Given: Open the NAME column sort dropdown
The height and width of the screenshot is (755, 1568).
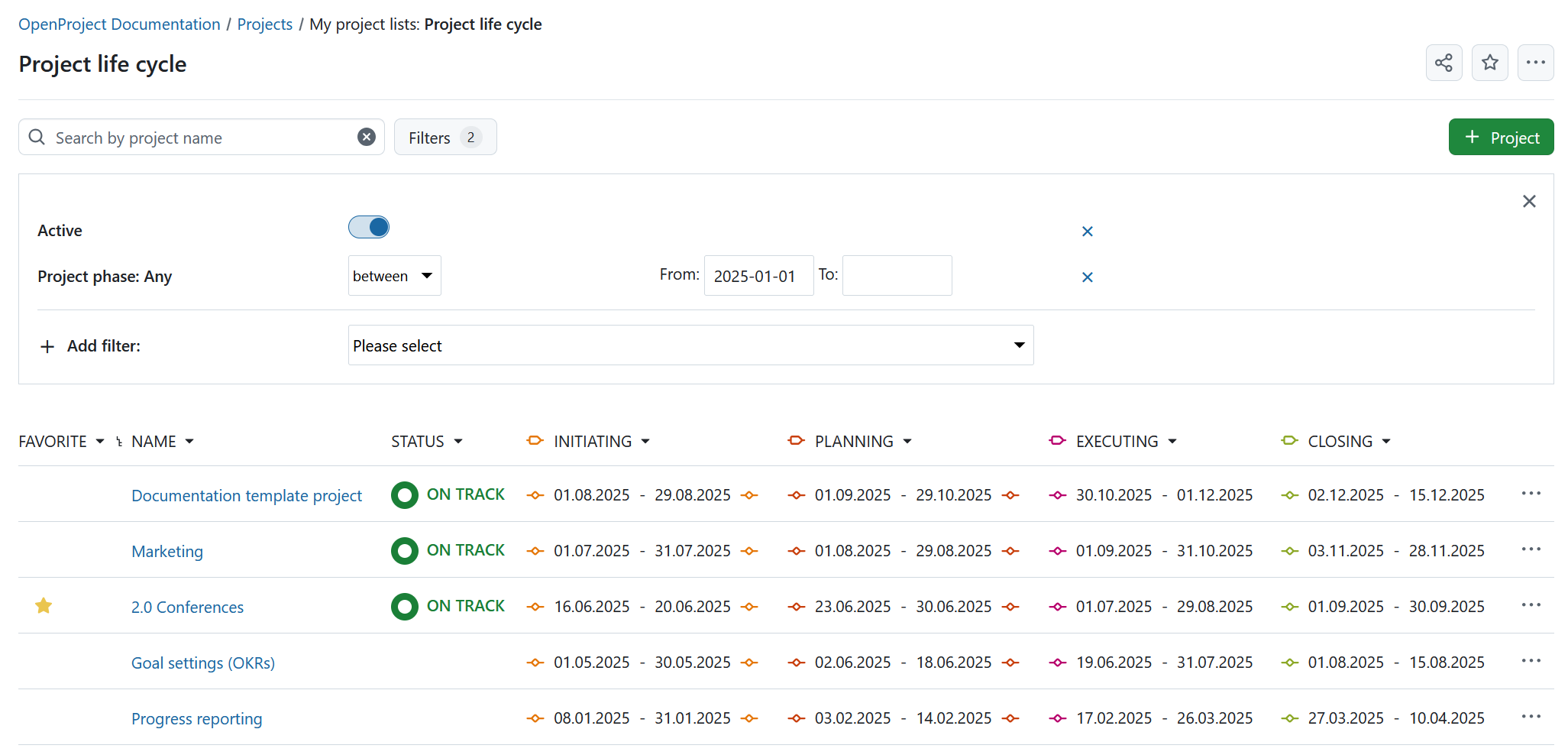Looking at the screenshot, I should 189,441.
